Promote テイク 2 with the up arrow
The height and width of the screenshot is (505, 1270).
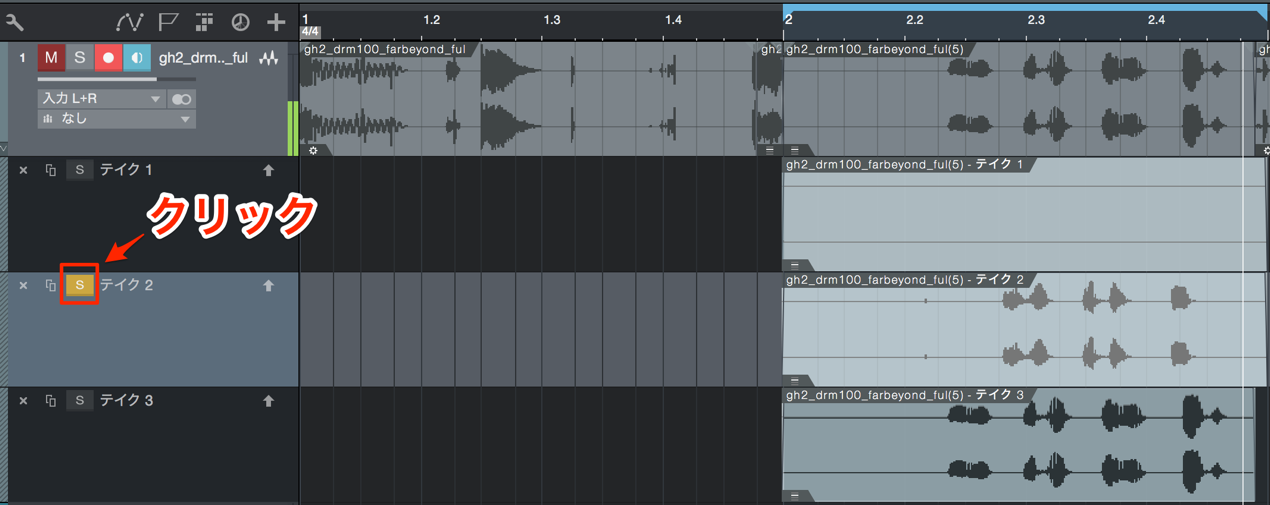[x=268, y=286]
